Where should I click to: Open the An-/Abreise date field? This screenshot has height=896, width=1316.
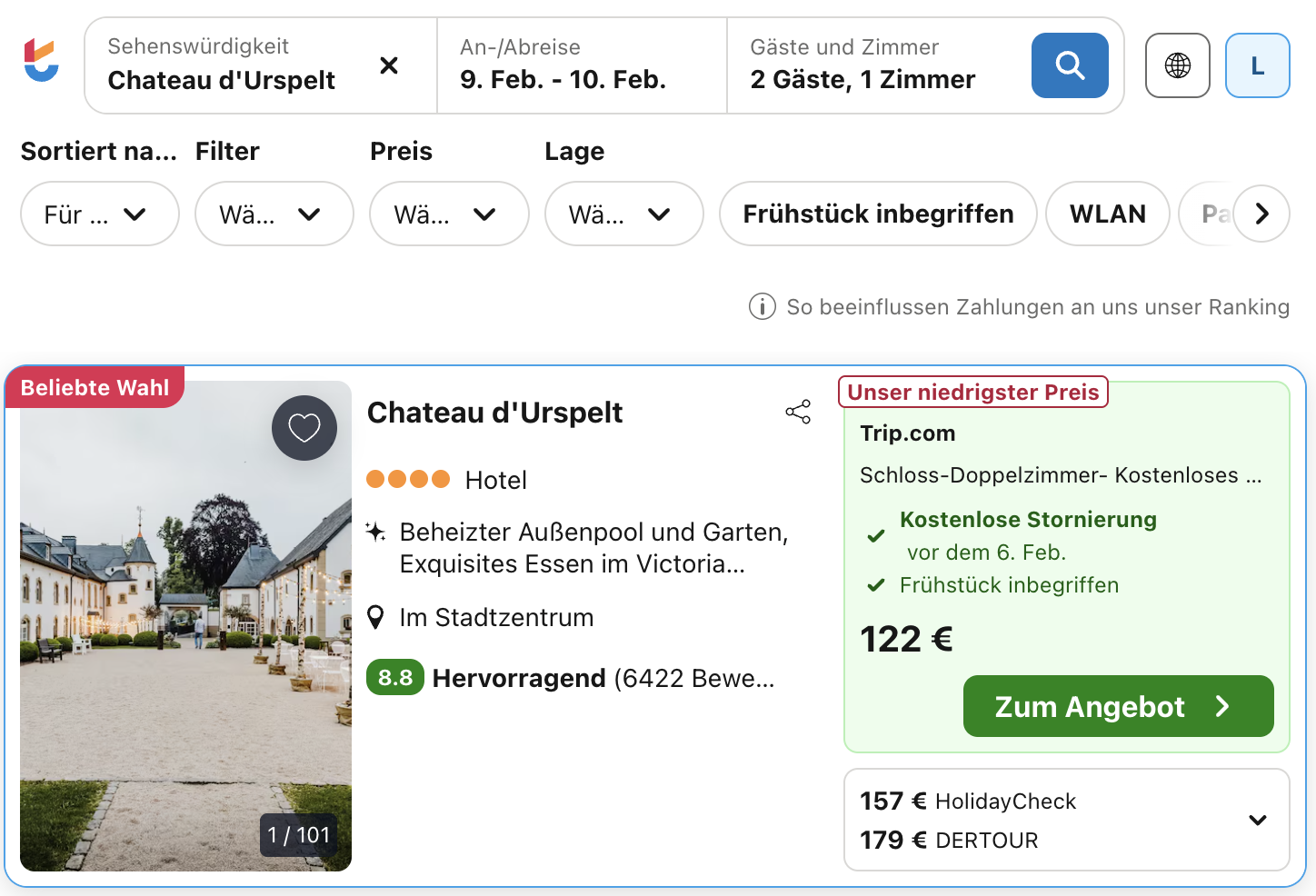tap(582, 65)
